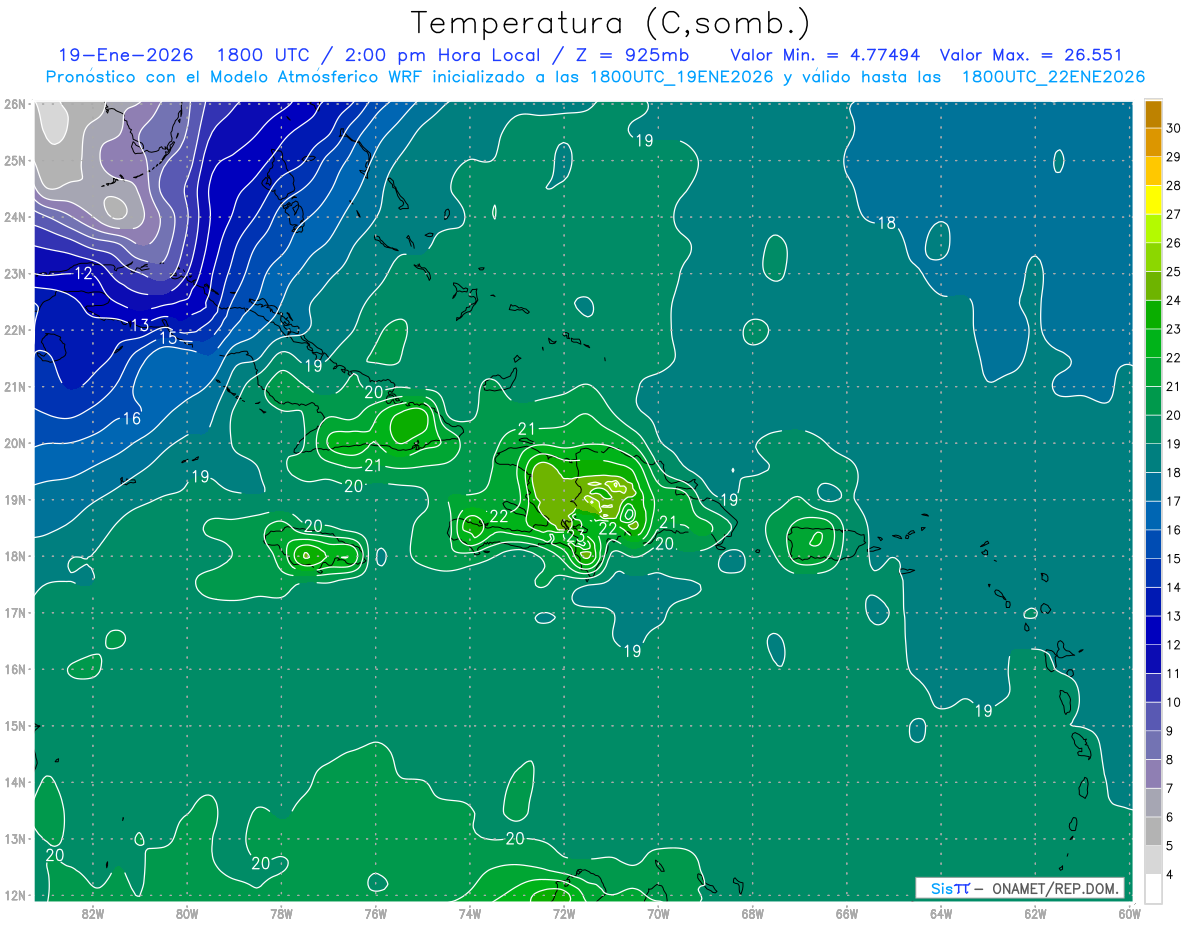The height and width of the screenshot is (927, 1200).
Task: Click the '18N' latitude axis label
Action: 15,556
